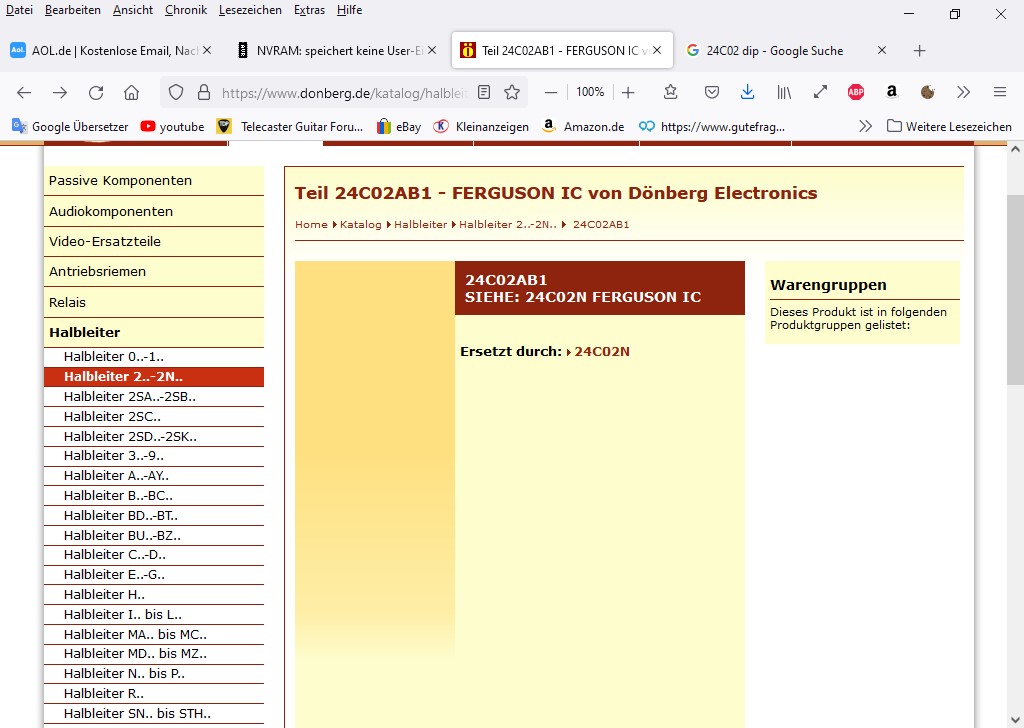Go to Home in breadcrumb
The width and height of the screenshot is (1024, 728).
pos(311,225)
